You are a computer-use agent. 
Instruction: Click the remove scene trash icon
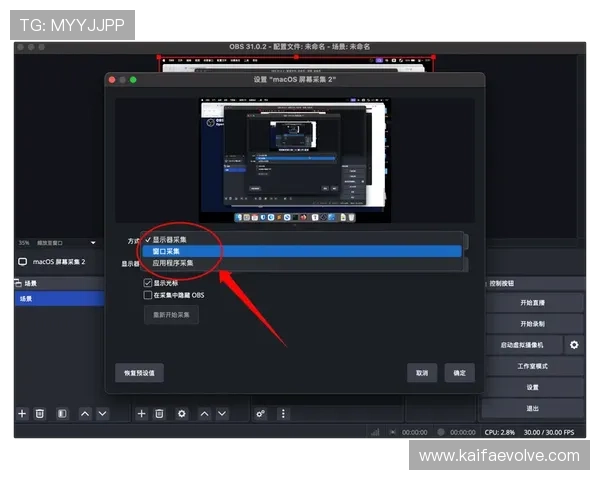point(41,413)
